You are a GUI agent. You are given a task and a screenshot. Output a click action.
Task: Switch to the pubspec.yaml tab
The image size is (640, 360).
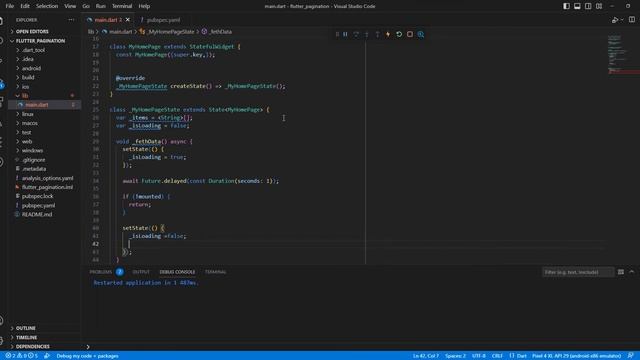pyautogui.click(x=160, y=20)
